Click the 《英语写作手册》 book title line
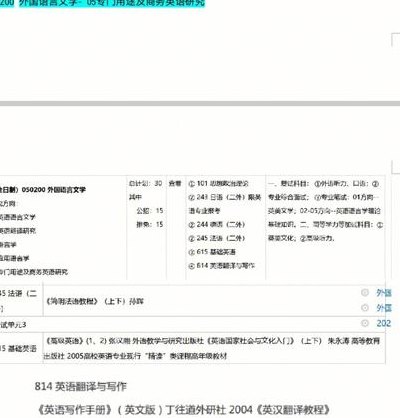Image resolution: width=400 pixels, height=418 pixels. click(x=183, y=410)
